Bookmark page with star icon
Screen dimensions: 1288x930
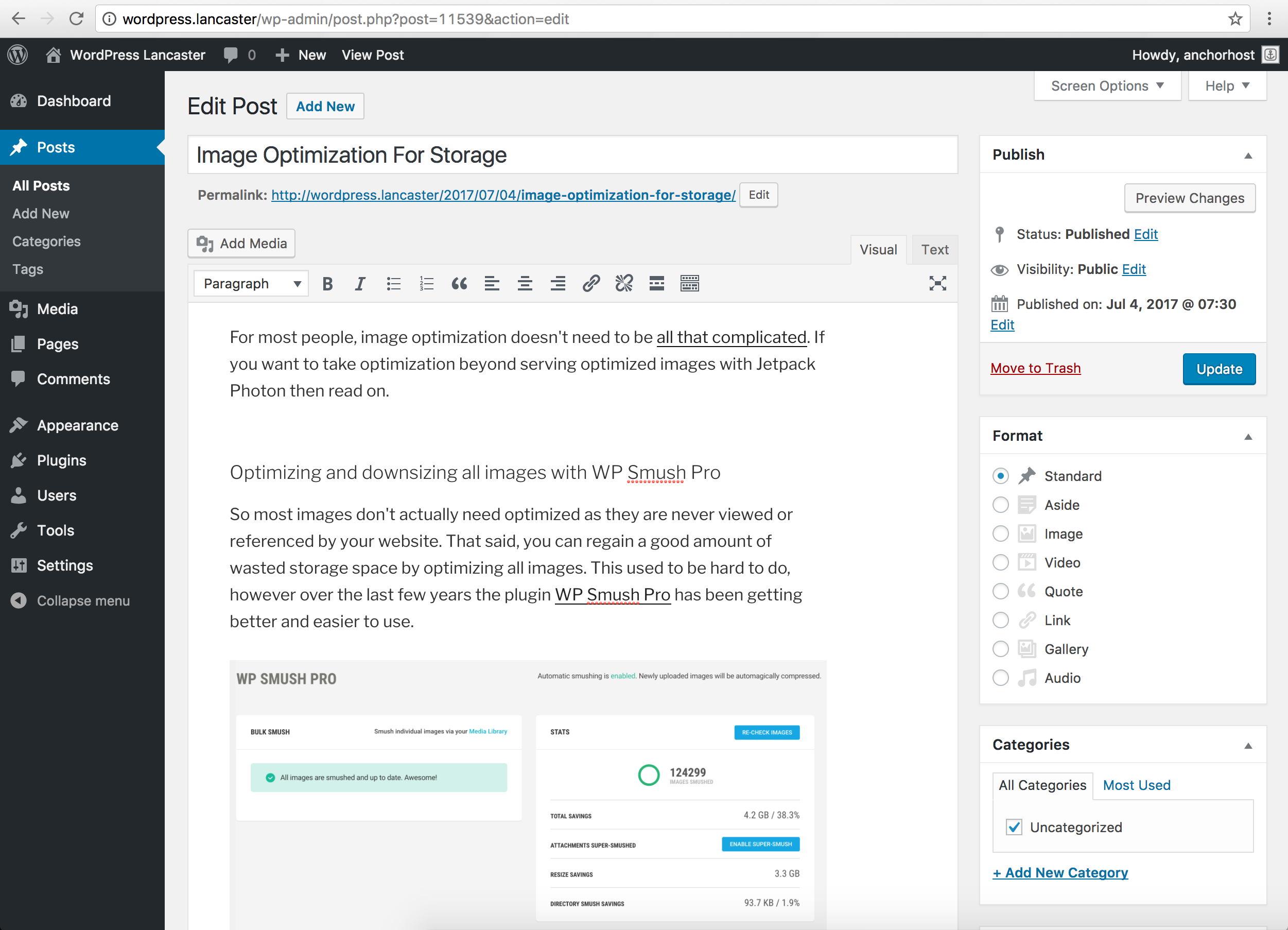[1235, 19]
